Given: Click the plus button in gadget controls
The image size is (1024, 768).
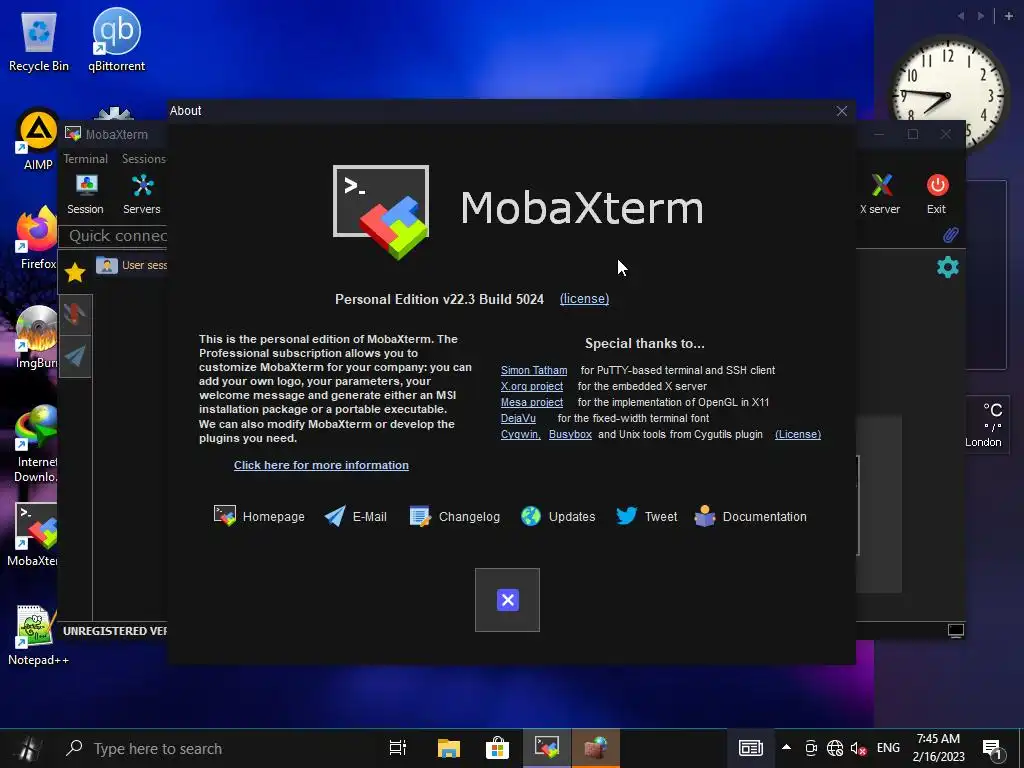Looking at the screenshot, I should (x=1009, y=16).
